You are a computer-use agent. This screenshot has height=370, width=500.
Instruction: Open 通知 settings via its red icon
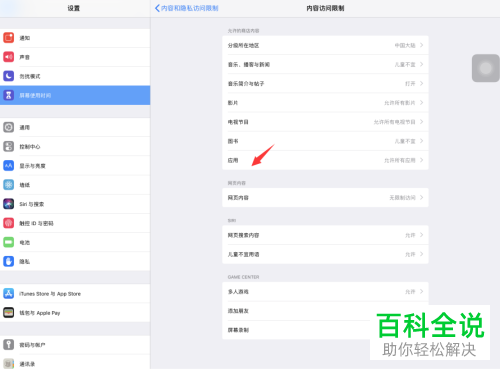click(x=9, y=38)
